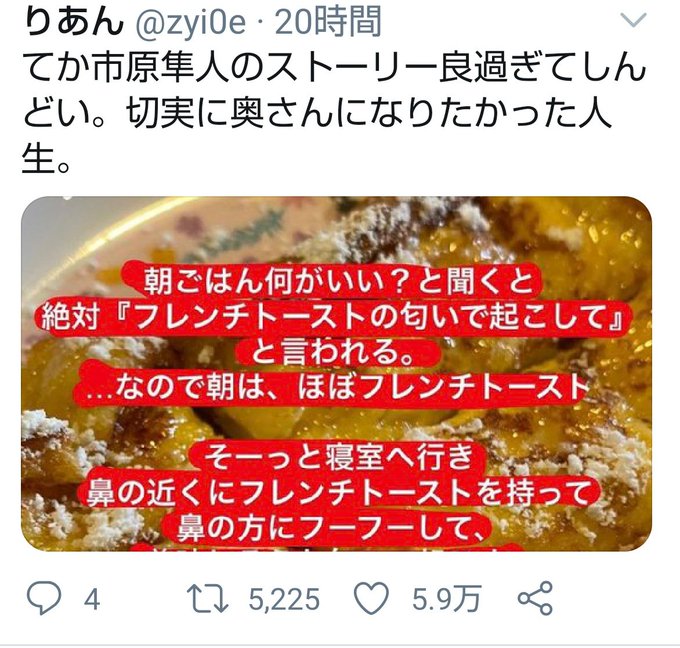Click the @zyi0e handle

(x=191, y=23)
